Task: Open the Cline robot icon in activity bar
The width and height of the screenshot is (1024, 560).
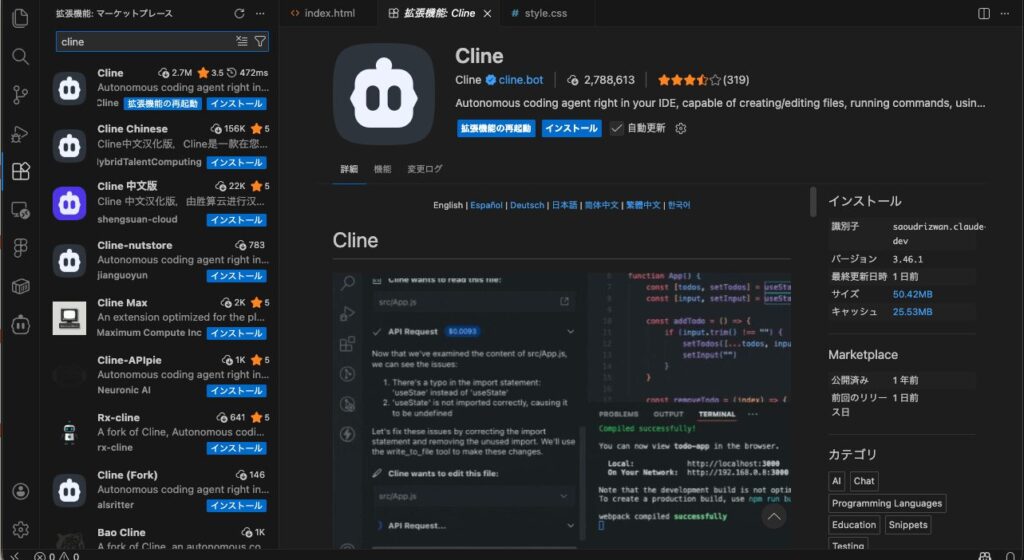Action: click(x=20, y=324)
